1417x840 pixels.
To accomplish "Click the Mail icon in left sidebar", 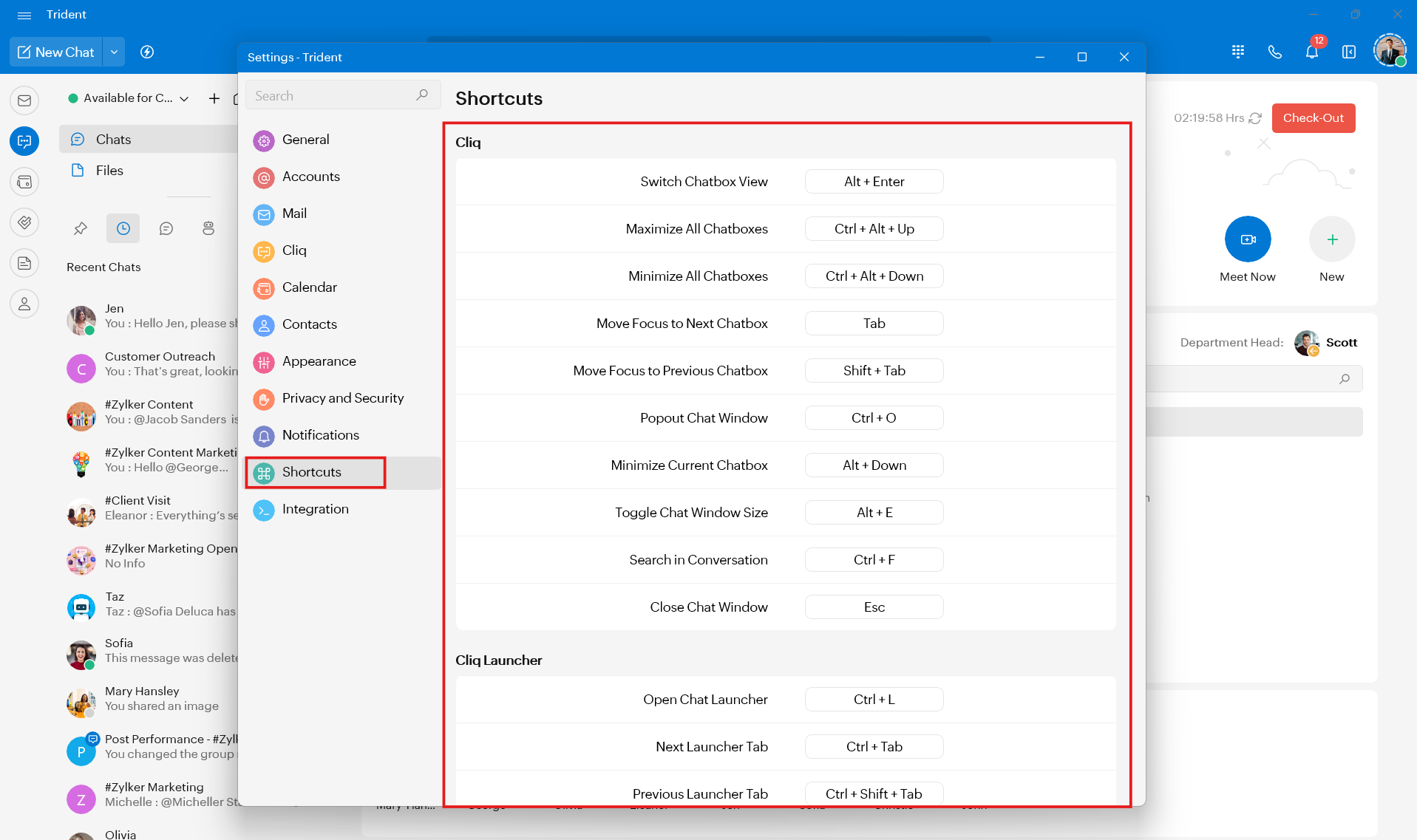I will click(x=24, y=100).
